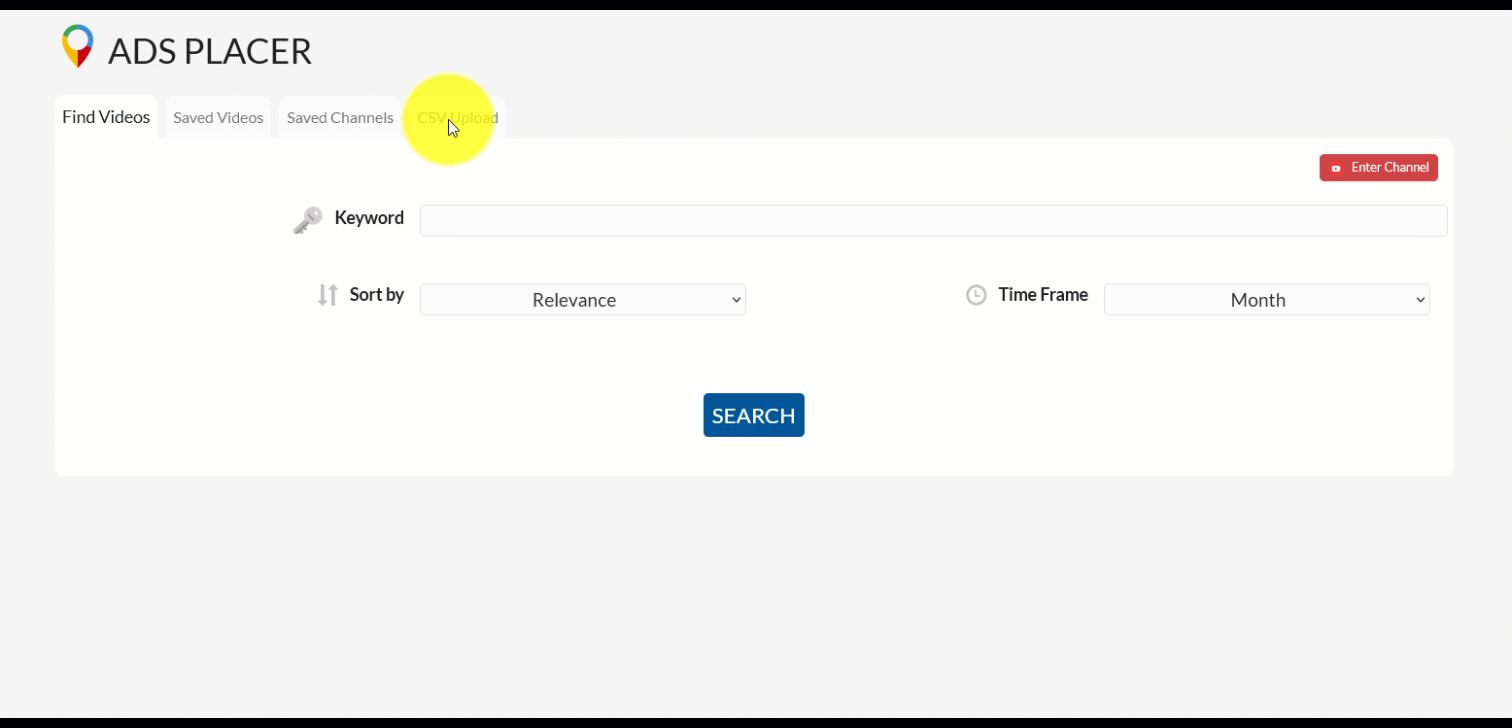Select the CSV Upload tab
This screenshot has width=1512, height=728.
pos(458,118)
